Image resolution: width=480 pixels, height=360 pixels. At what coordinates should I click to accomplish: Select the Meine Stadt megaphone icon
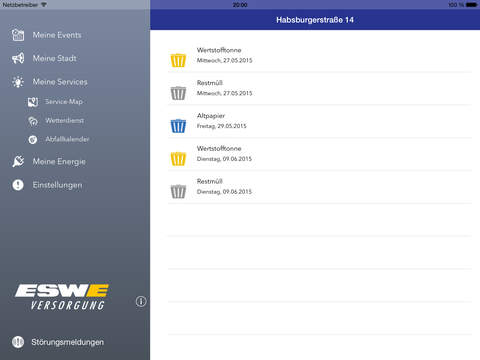pyautogui.click(x=18, y=58)
